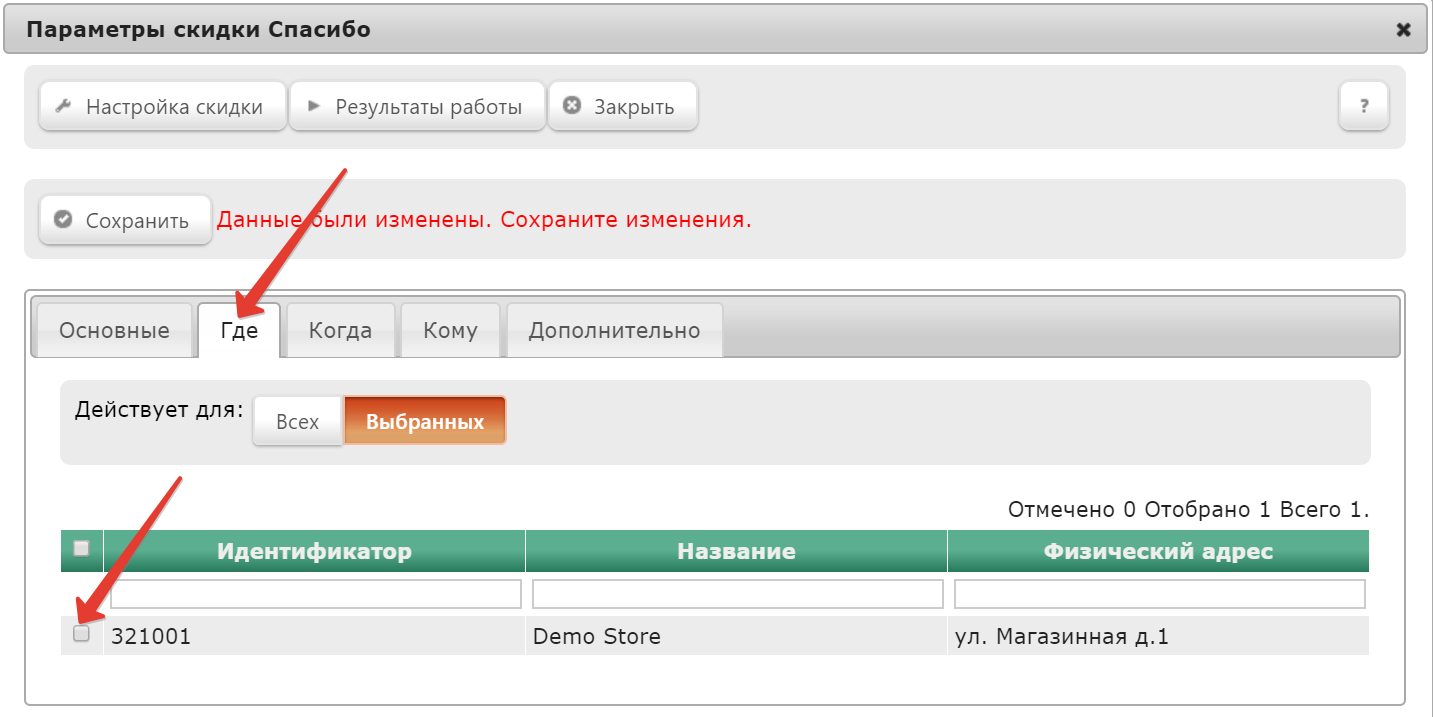Open the Когда tab
The image size is (1433, 717).
click(x=340, y=331)
